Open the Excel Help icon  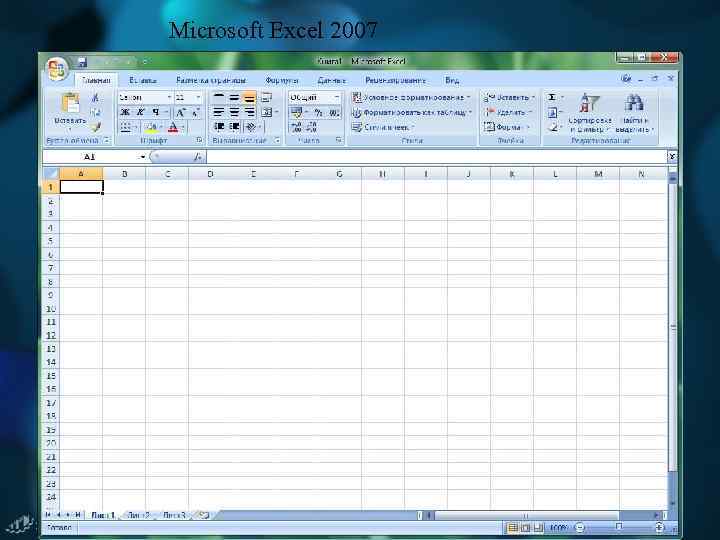point(626,79)
